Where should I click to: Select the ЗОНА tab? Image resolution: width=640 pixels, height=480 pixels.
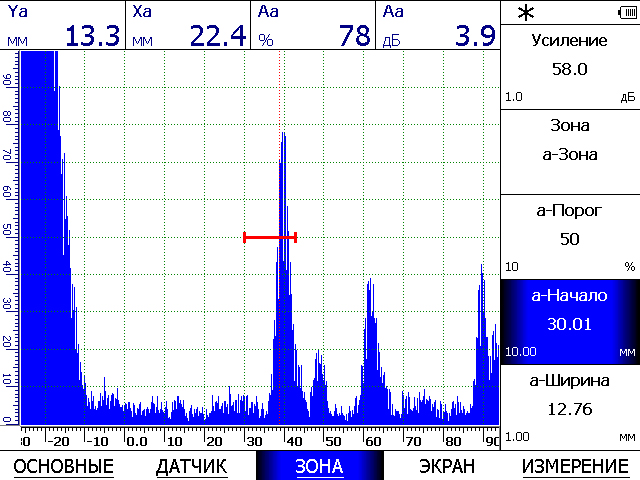click(x=320, y=466)
